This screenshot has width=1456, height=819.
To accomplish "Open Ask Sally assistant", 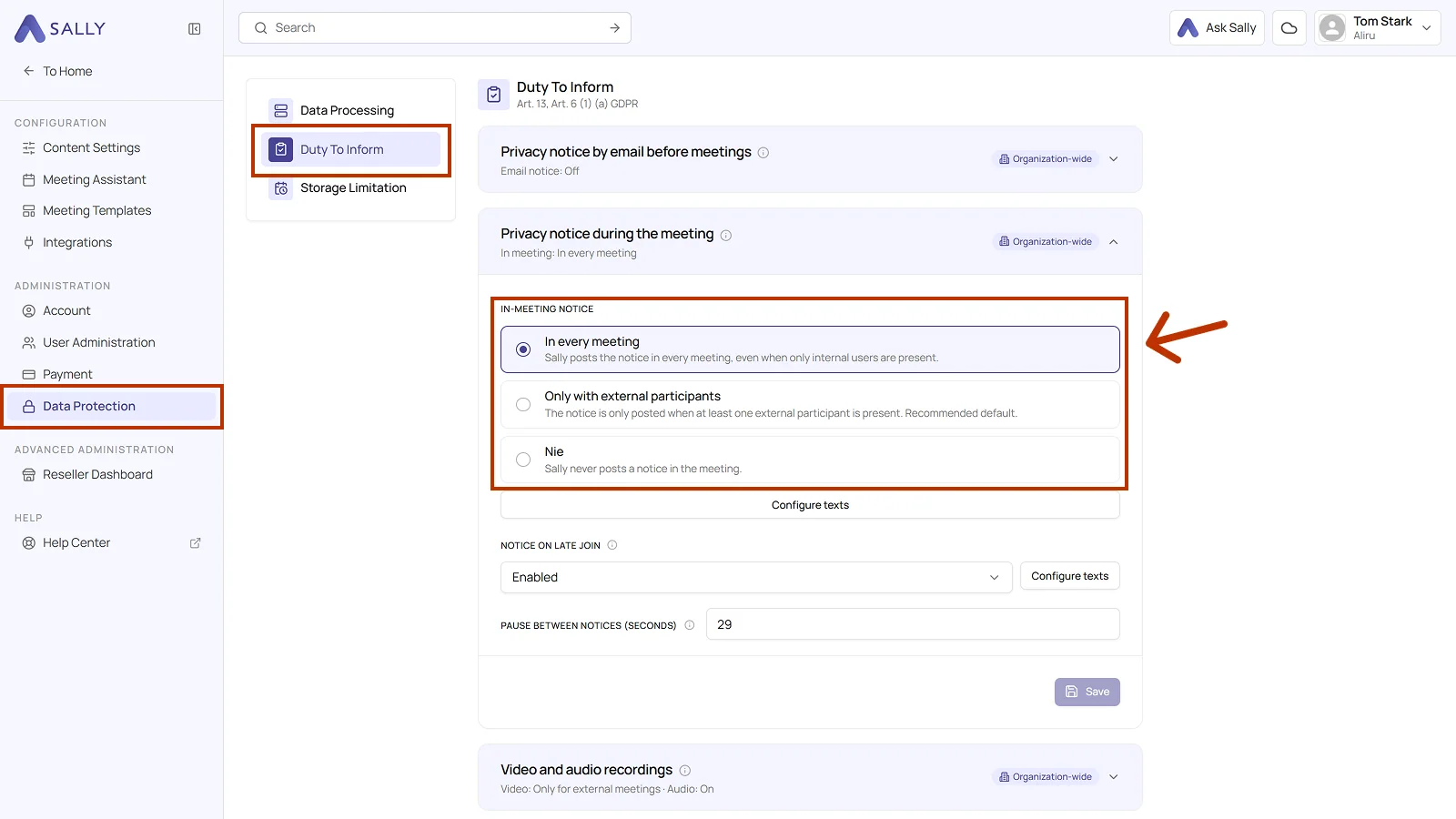I will (x=1217, y=28).
